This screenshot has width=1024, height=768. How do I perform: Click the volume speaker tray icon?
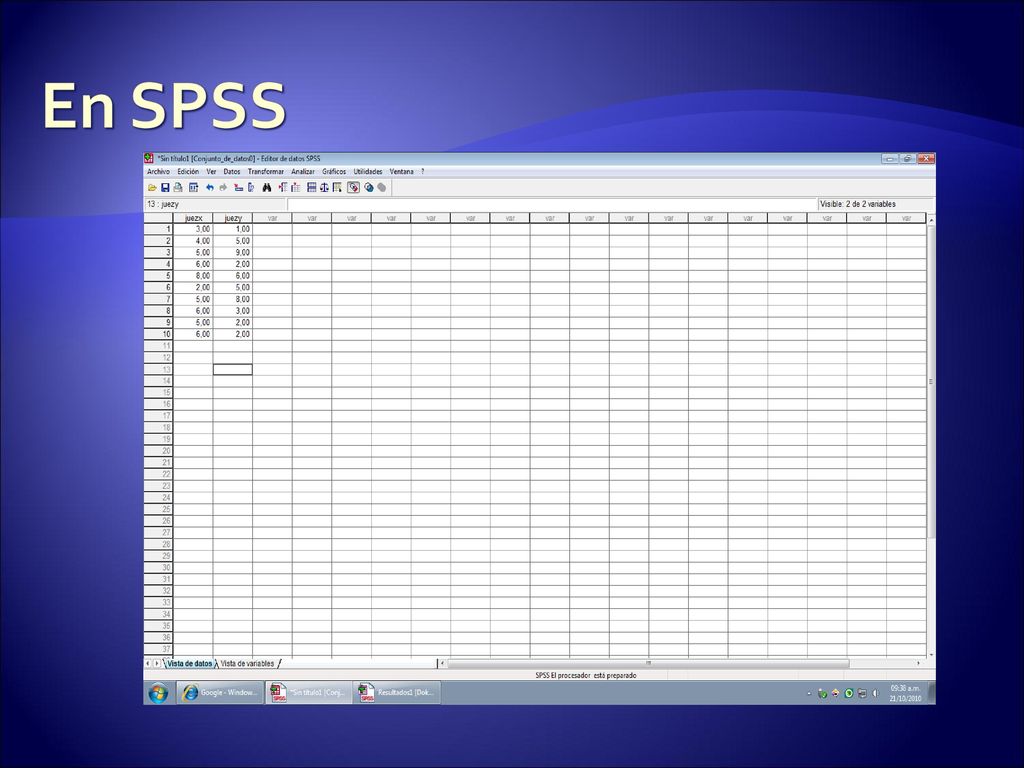point(875,694)
